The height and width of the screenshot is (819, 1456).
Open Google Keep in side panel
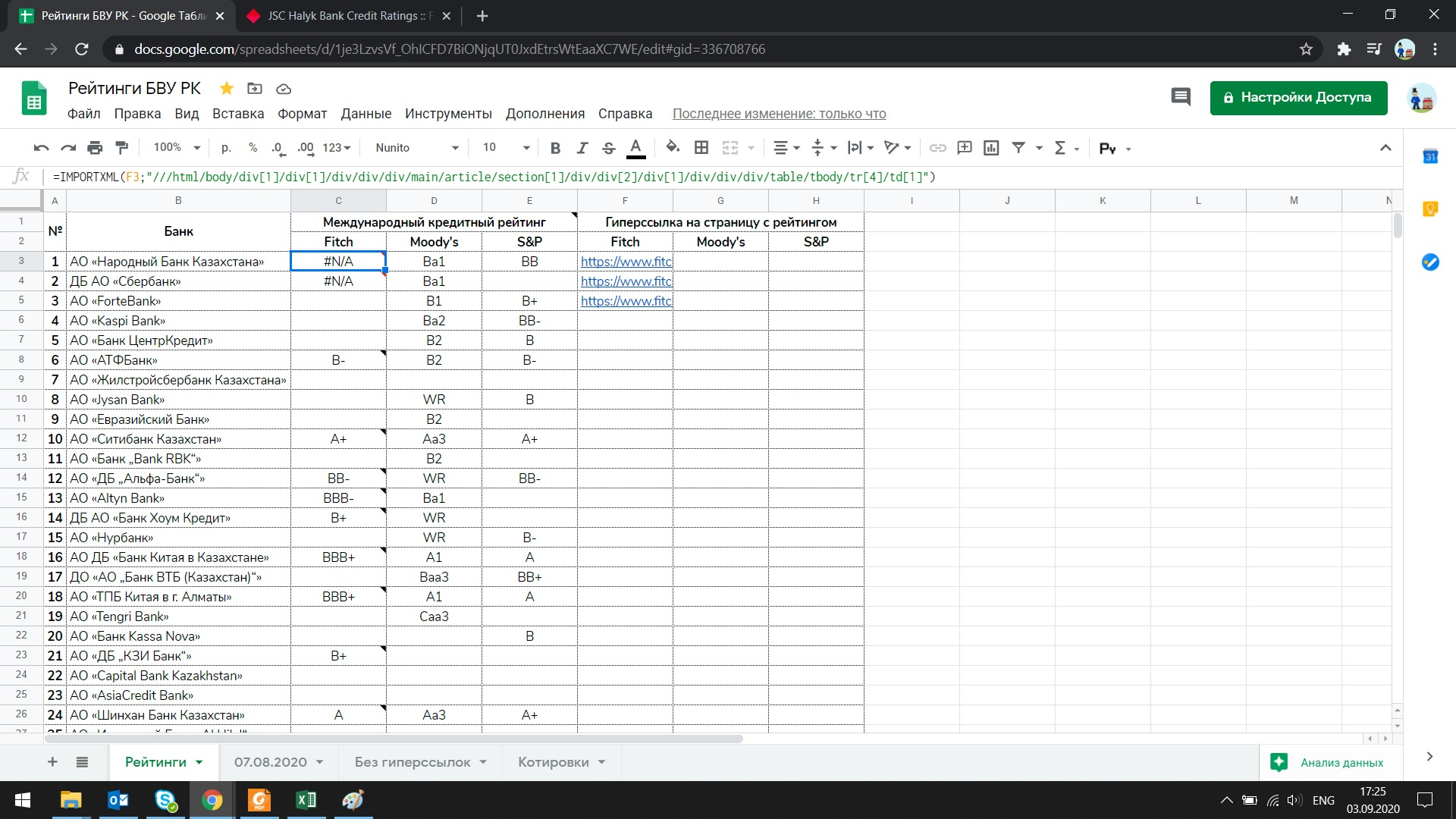click(x=1430, y=209)
